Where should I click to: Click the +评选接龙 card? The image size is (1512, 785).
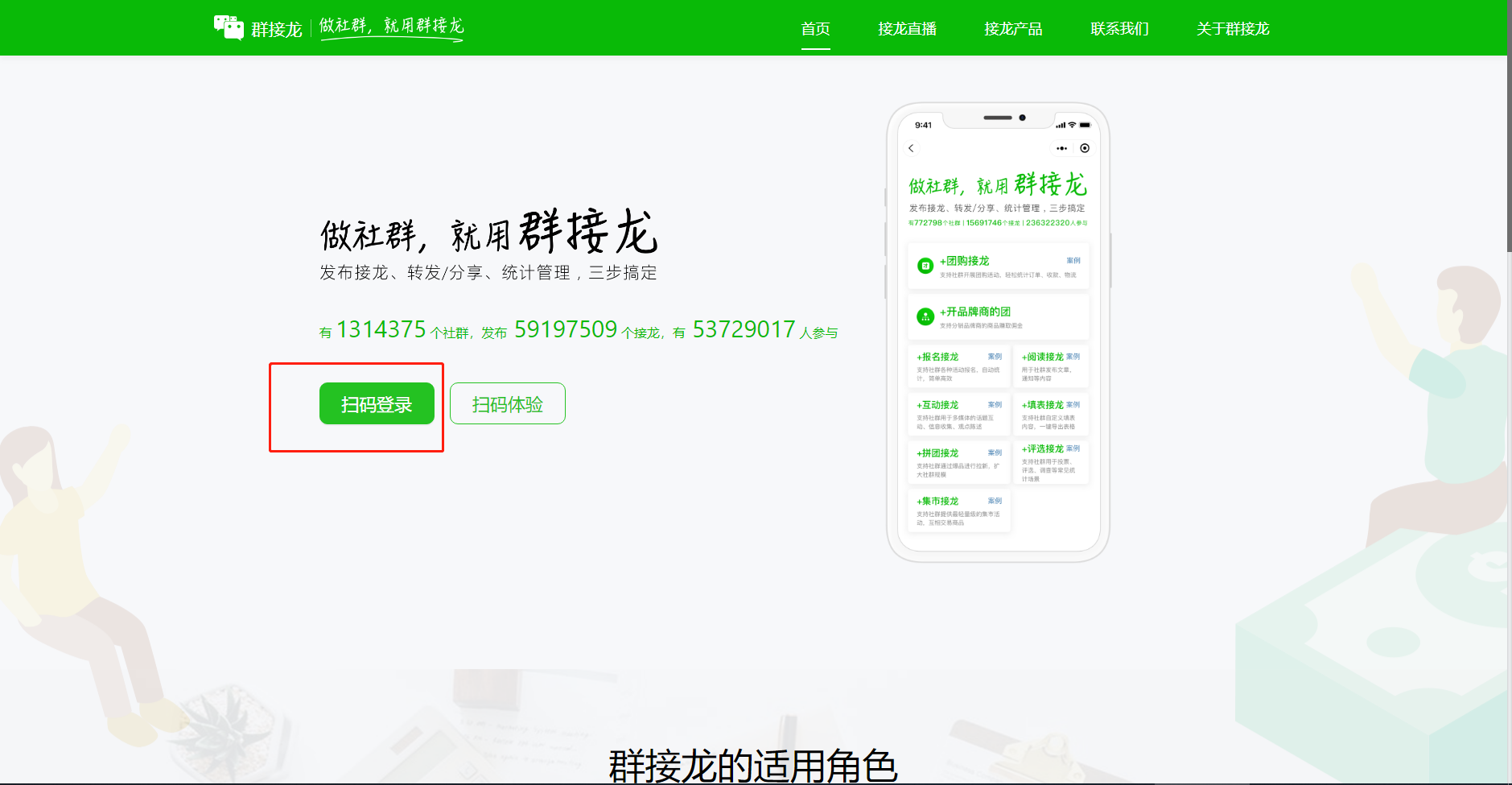[1051, 463]
